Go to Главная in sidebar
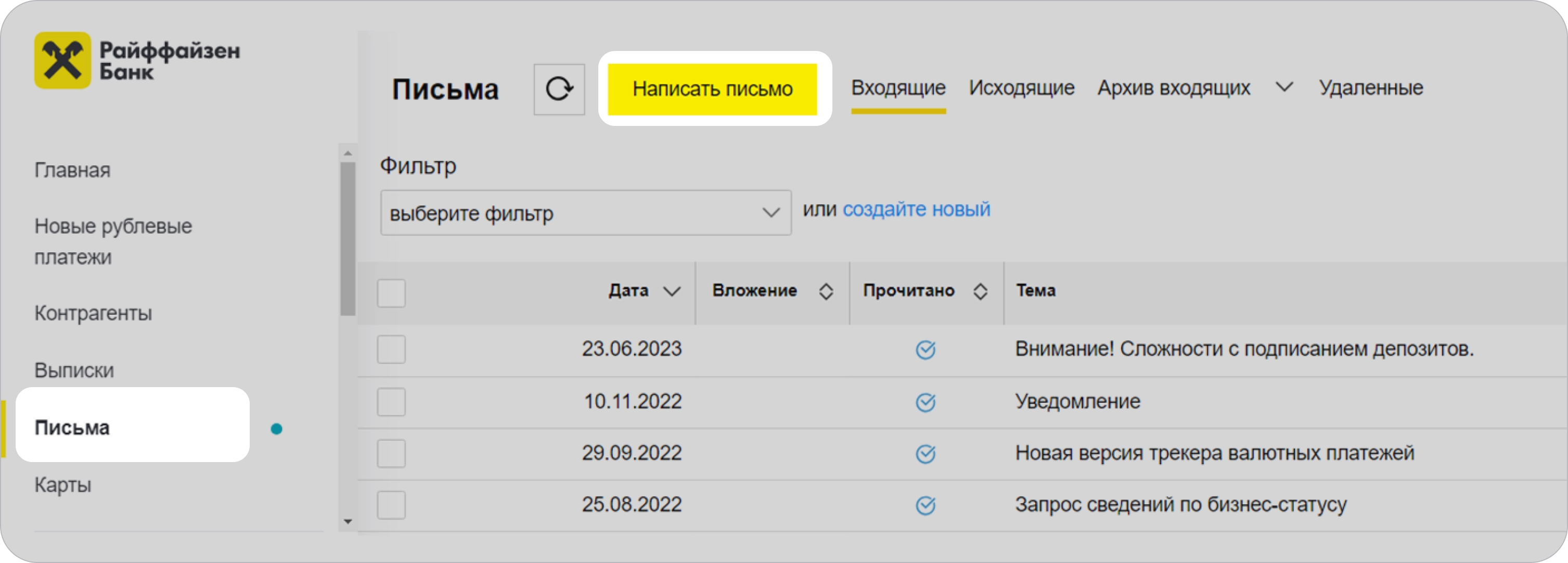The width and height of the screenshot is (1568, 563). [x=72, y=170]
